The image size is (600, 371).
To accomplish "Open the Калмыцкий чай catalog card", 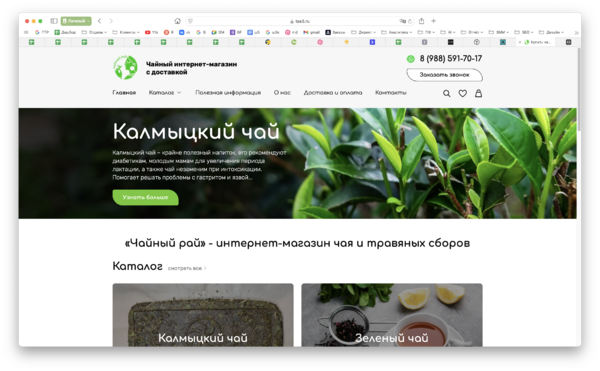I will point(203,315).
